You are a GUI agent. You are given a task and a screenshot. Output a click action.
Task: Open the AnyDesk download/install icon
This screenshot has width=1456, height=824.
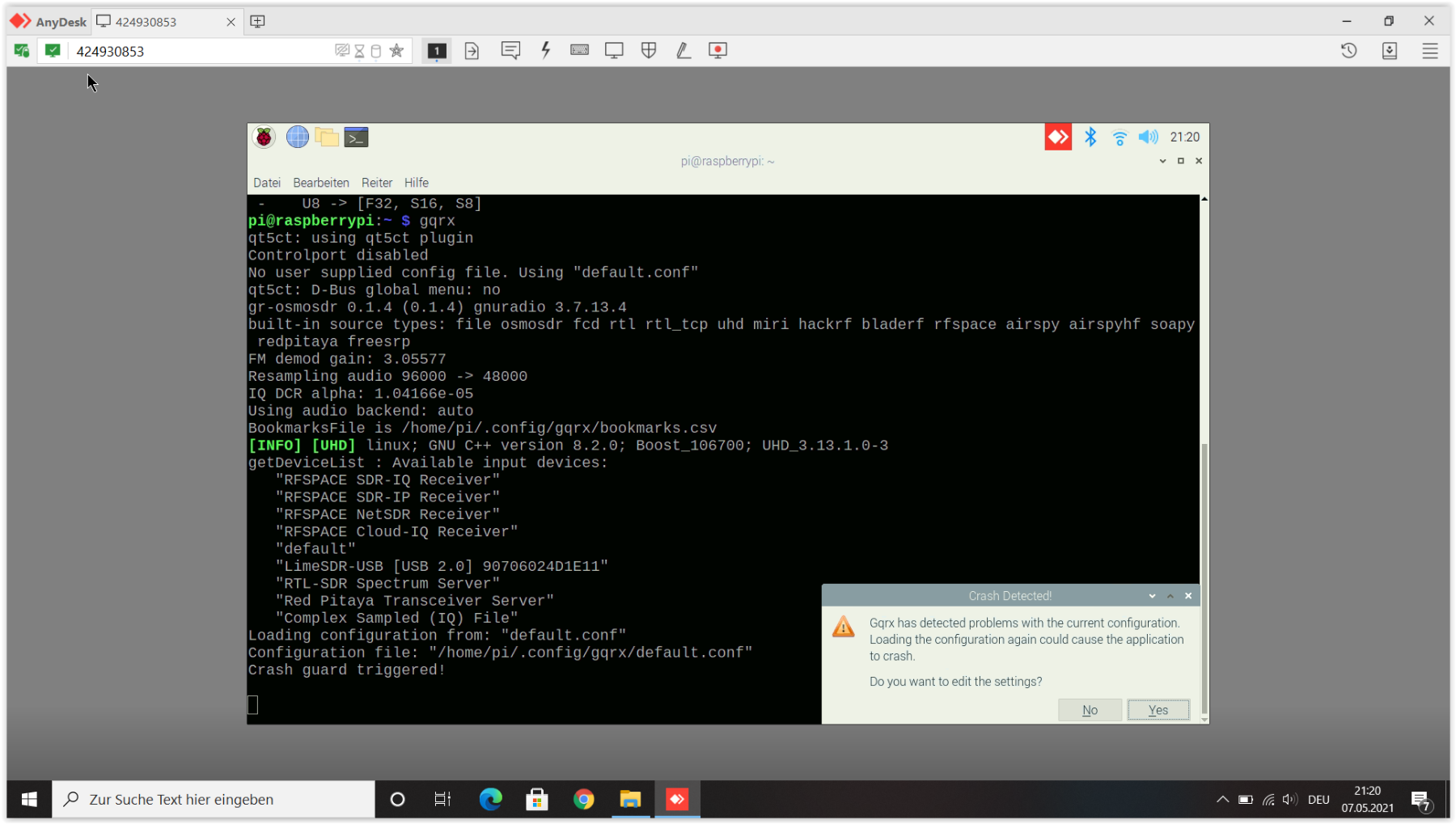[x=1390, y=51]
